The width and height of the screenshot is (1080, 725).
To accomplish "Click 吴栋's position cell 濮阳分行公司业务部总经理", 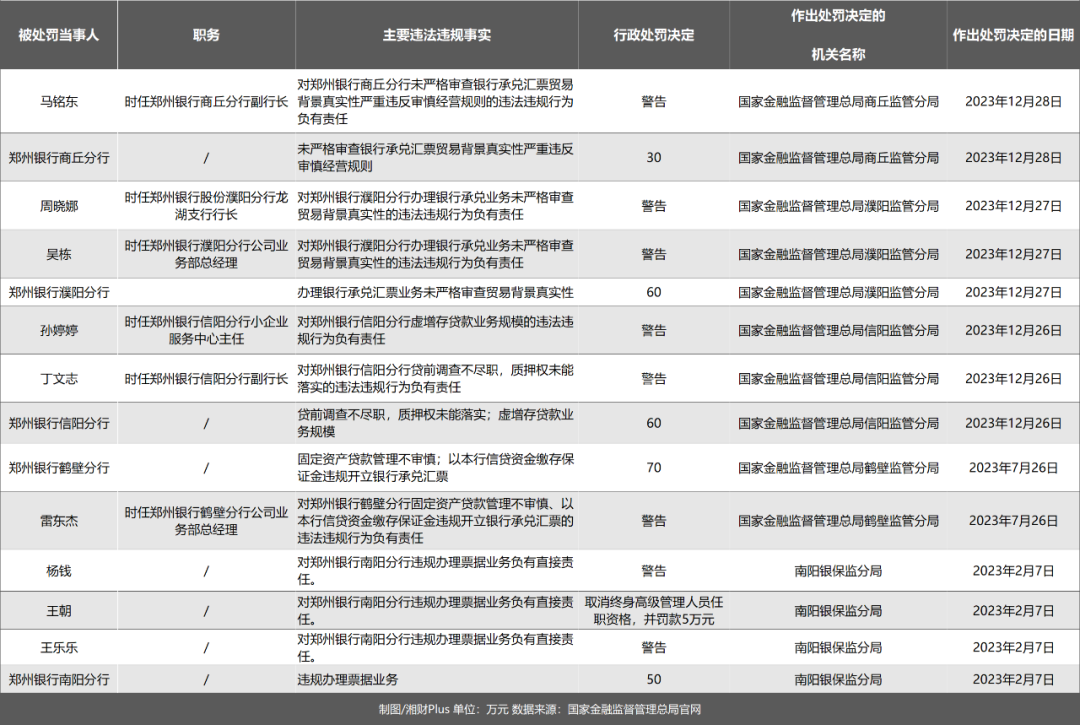I will 206,254.
